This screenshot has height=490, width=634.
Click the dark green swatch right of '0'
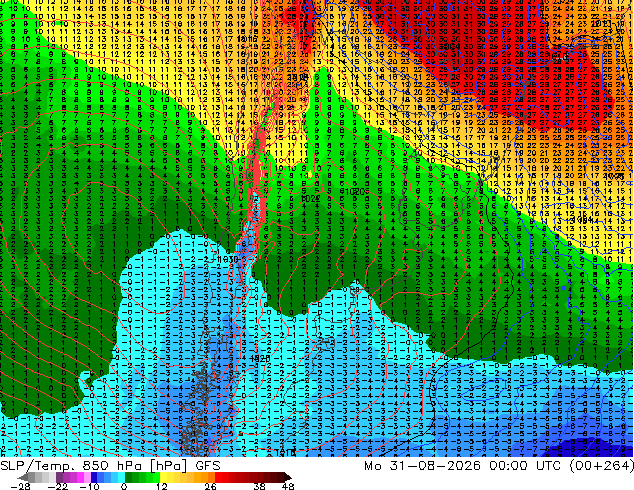tap(129, 477)
